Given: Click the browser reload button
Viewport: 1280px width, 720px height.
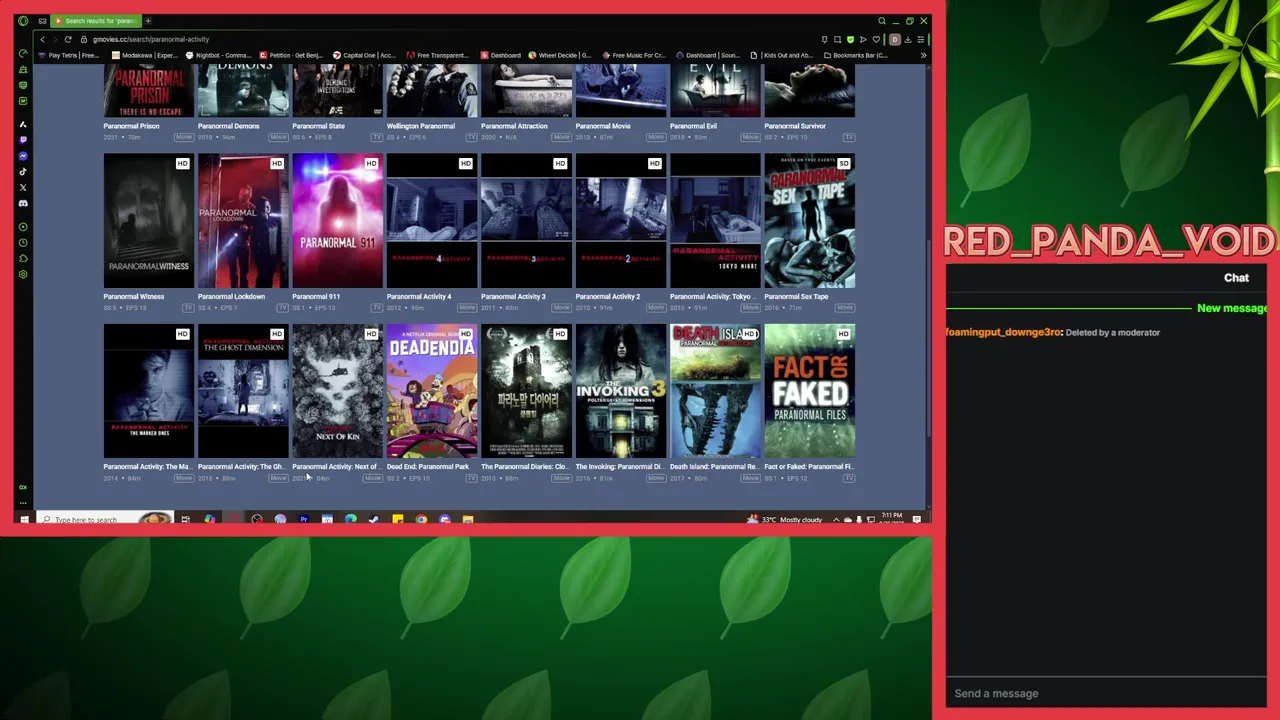Looking at the screenshot, I should pos(68,39).
